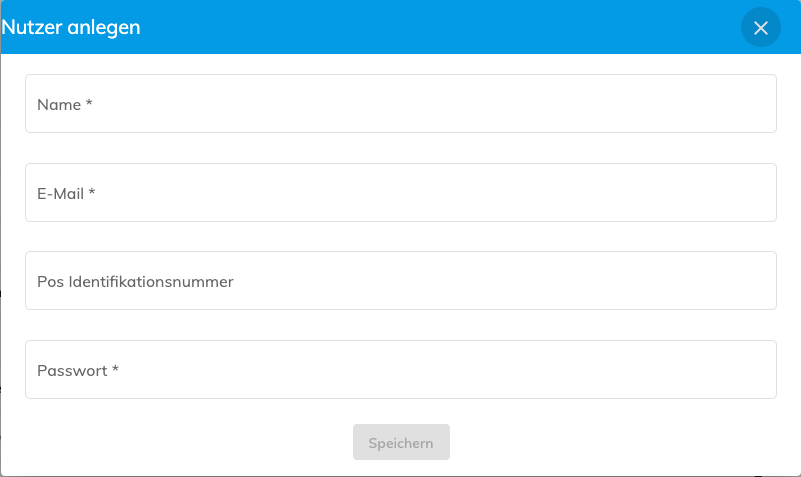801x477 pixels.
Task: Click the asterisk next to Name
Action: pyautogui.click(x=89, y=103)
